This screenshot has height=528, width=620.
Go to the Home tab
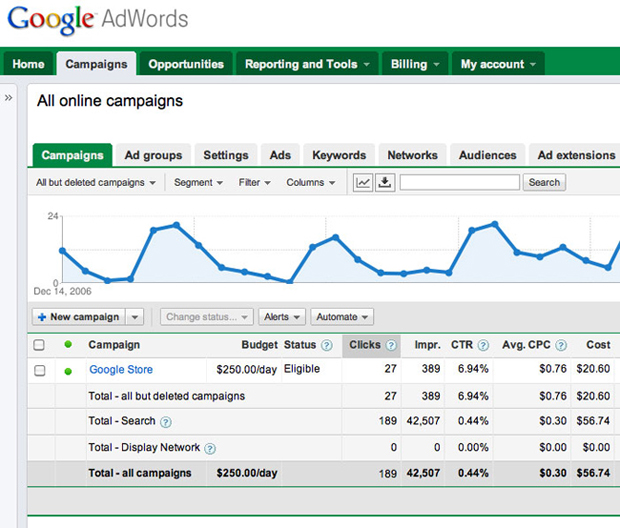point(28,64)
